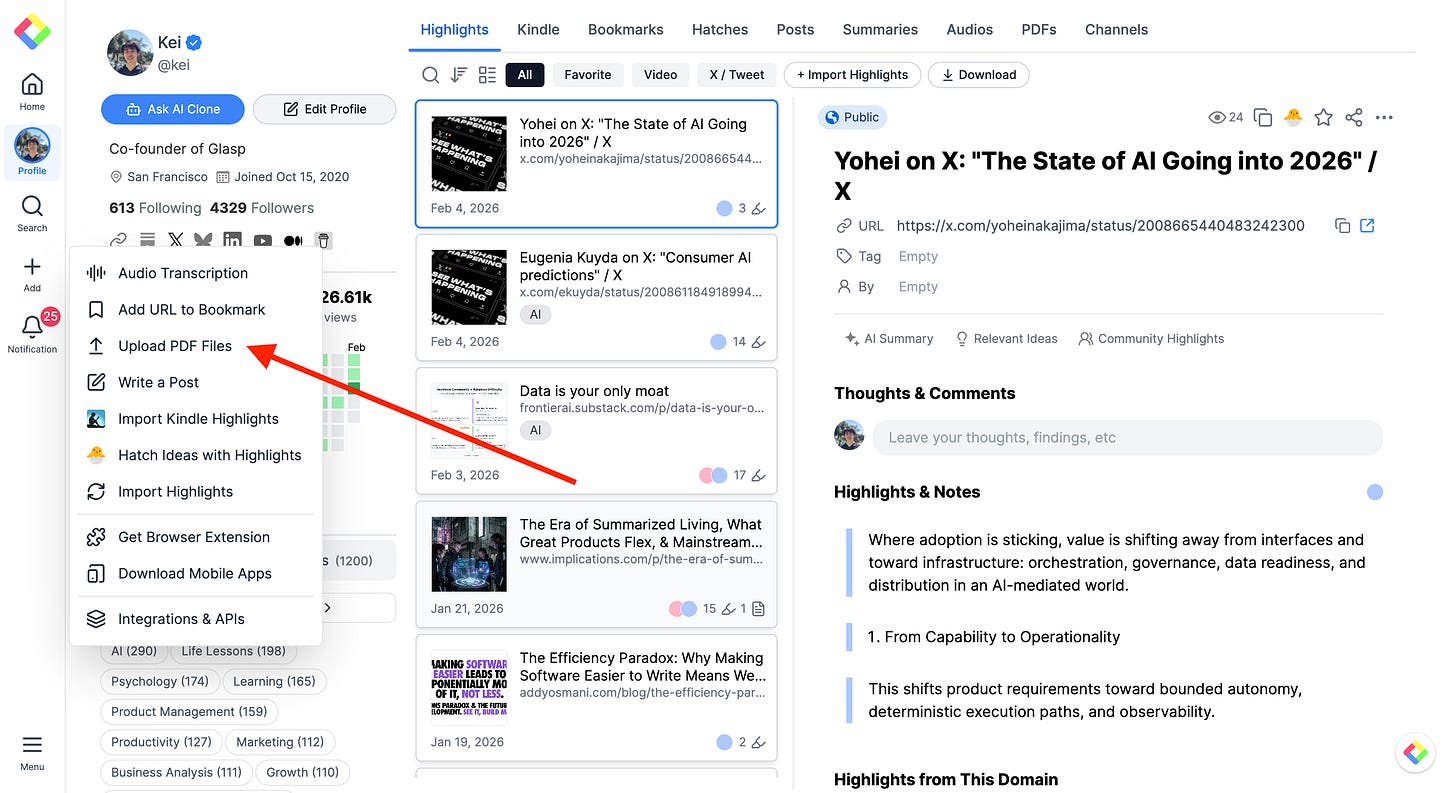Select Get Browser Extension
Image resolution: width=1456 pixels, height=793 pixels.
pyautogui.click(x=196, y=537)
